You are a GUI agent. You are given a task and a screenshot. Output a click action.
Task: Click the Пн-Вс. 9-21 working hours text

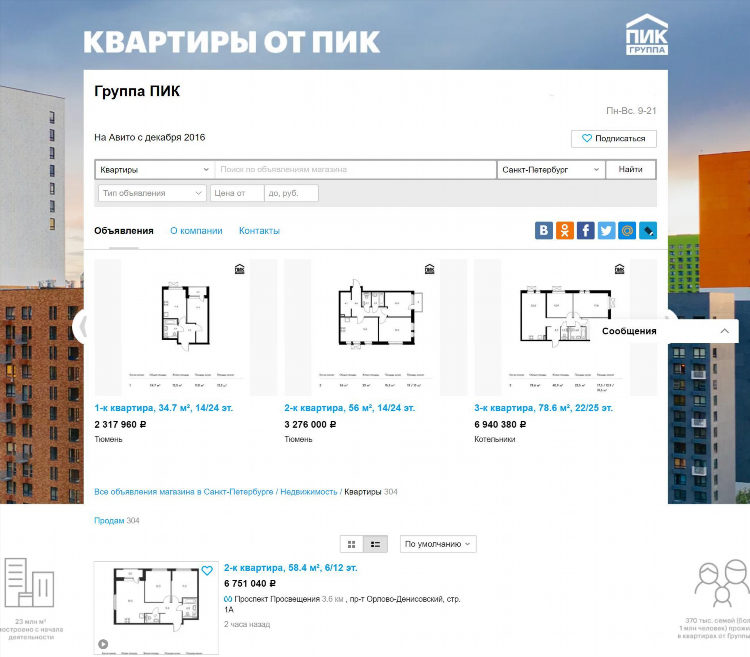coord(631,111)
